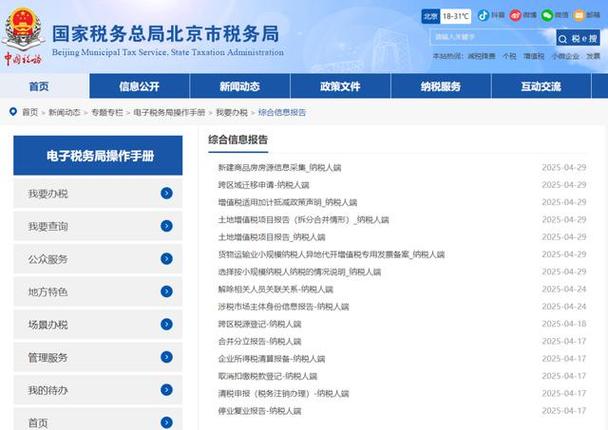
Task: Click the national emblem logo
Action: (x=22, y=29)
